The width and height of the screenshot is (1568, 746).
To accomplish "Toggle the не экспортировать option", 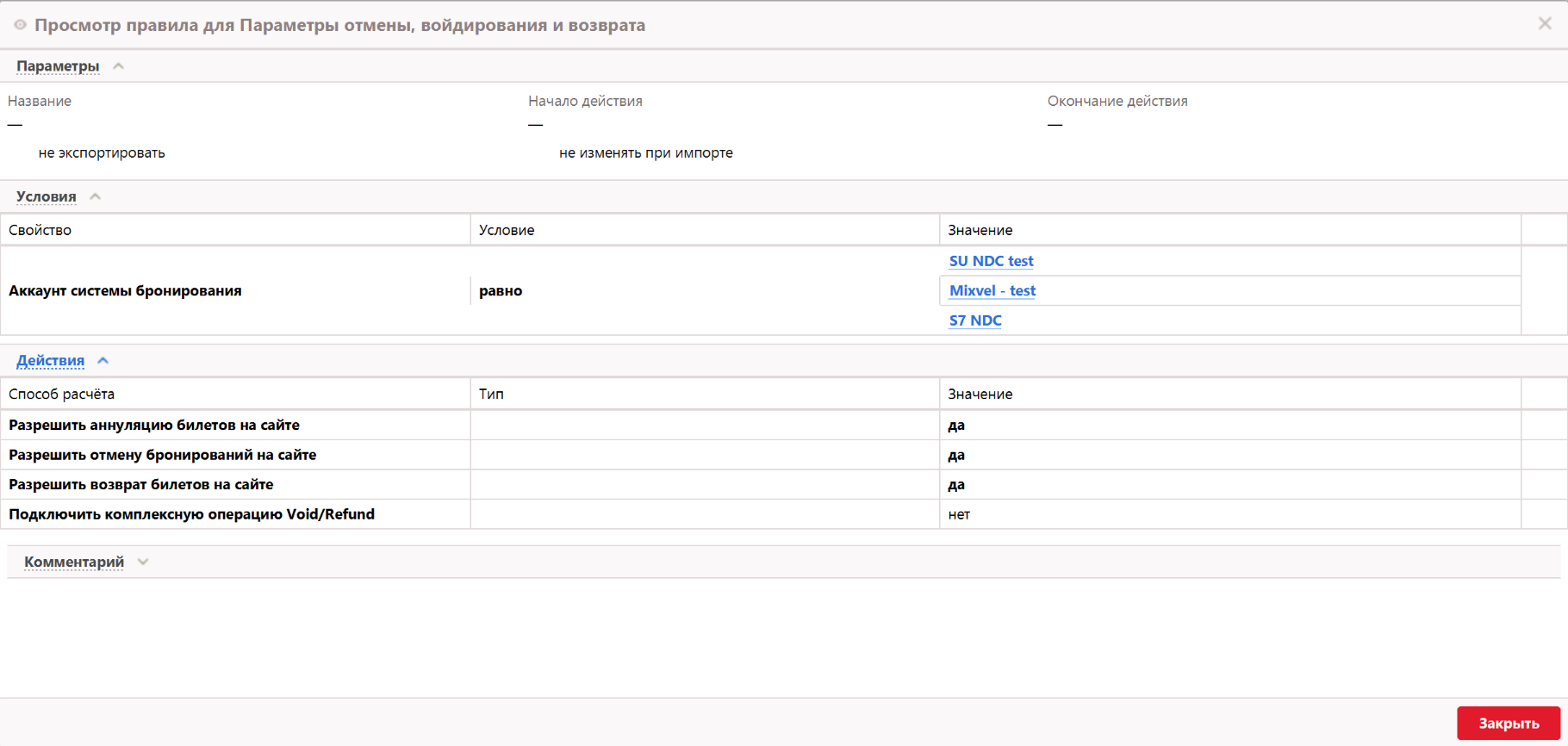I will pyautogui.click(x=101, y=153).
